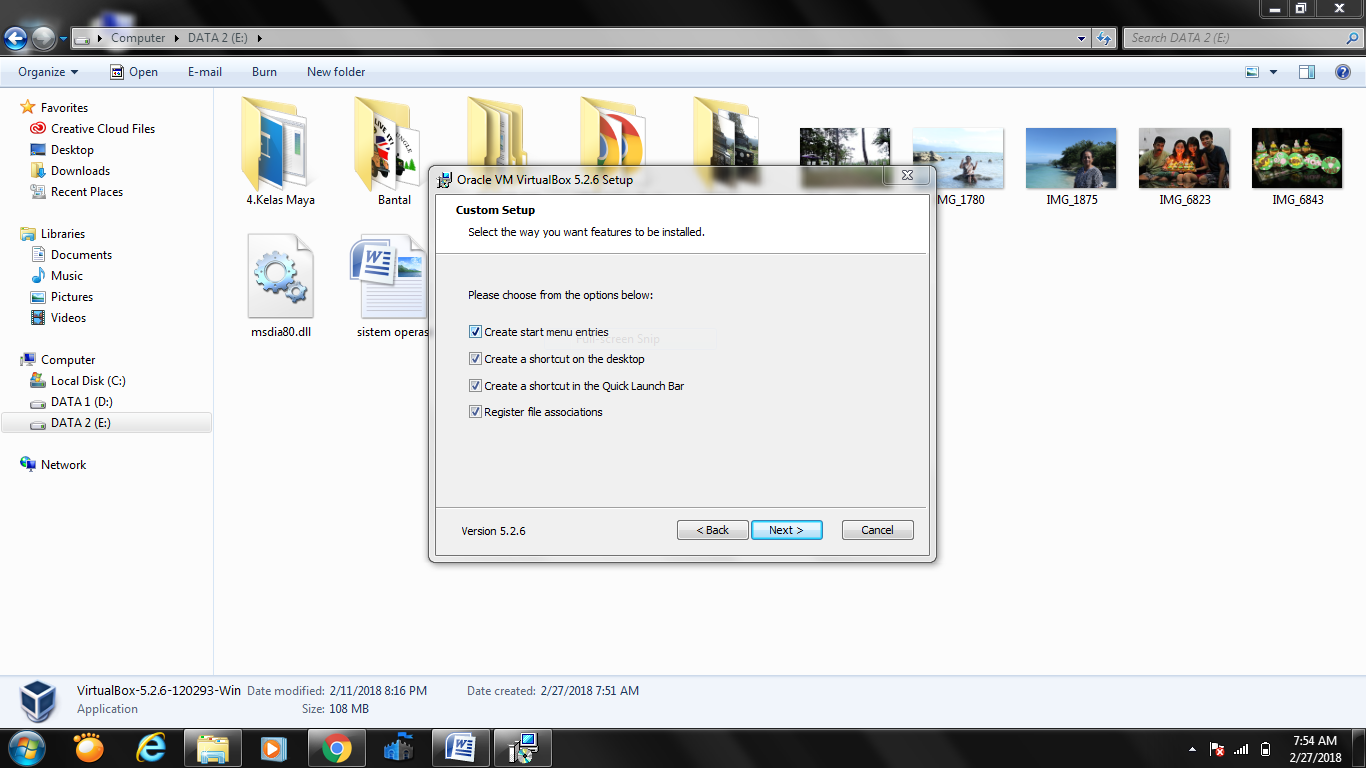Click the network signal tray icon
The width and height of the screenshot is (1366, 768).
pyautogui.click(x=1241, y=749)
